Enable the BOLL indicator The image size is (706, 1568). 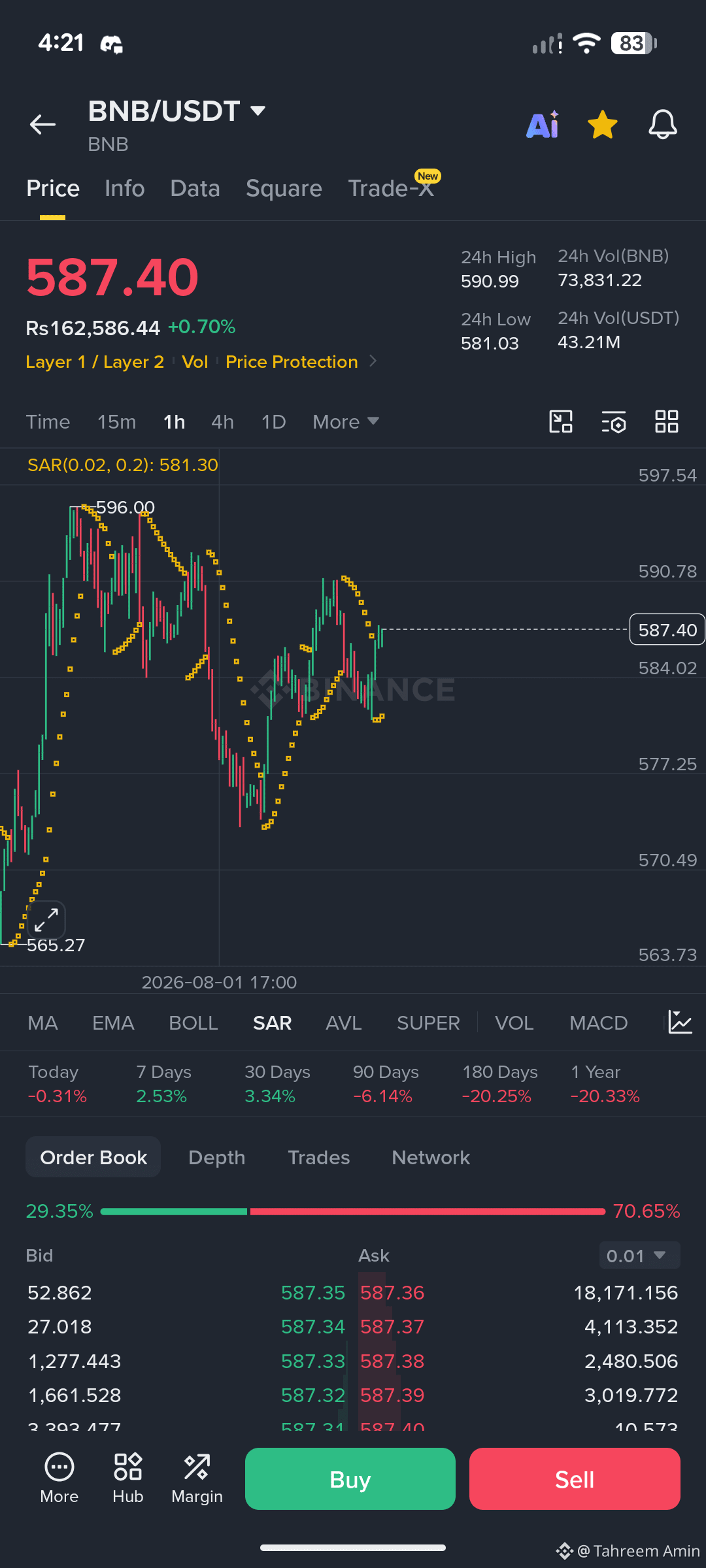(x=193, y=1023)
